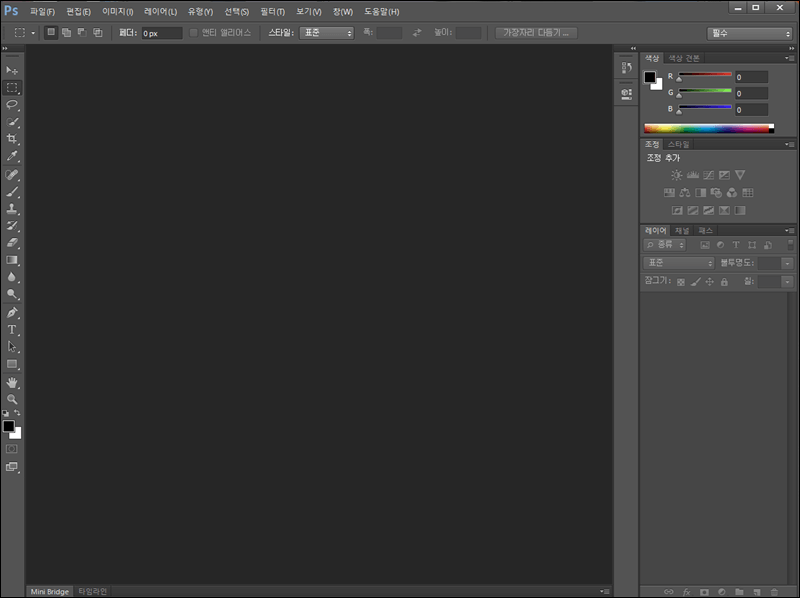Select the Path Selection tool

[x=12, y=347]
